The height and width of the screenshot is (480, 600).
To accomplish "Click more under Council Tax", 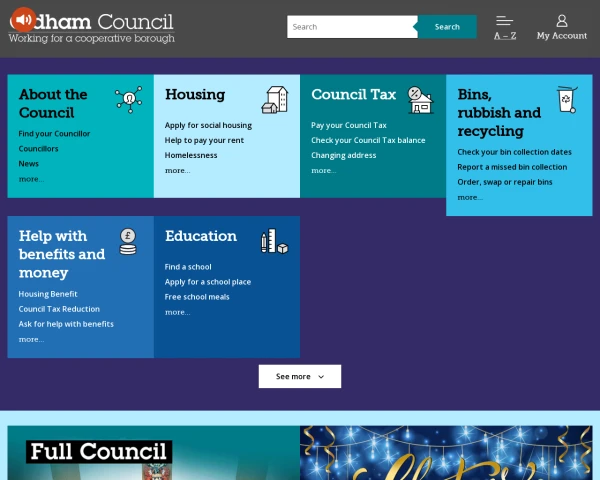I will [324, 171].
